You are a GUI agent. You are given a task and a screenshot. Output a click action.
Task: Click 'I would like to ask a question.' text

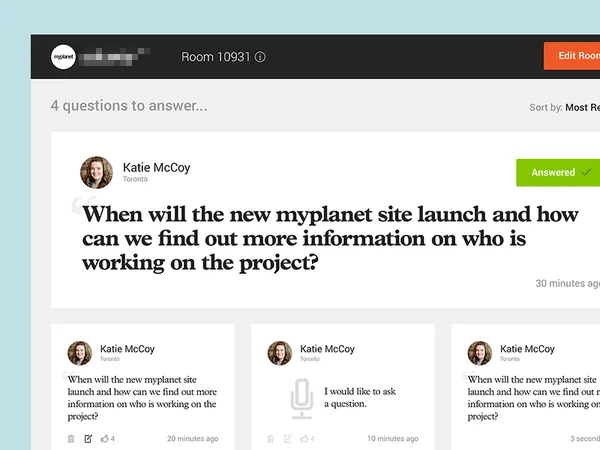coord(360,397)
